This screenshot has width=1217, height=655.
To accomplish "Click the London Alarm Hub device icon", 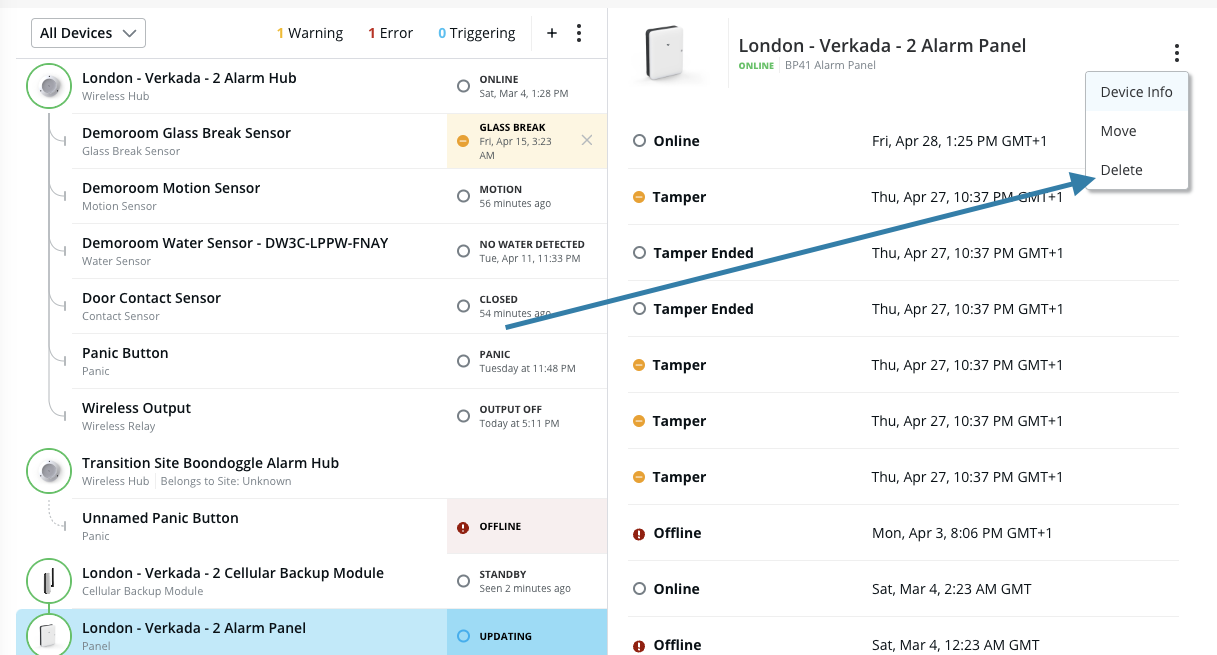I will (x=48, y=87).
